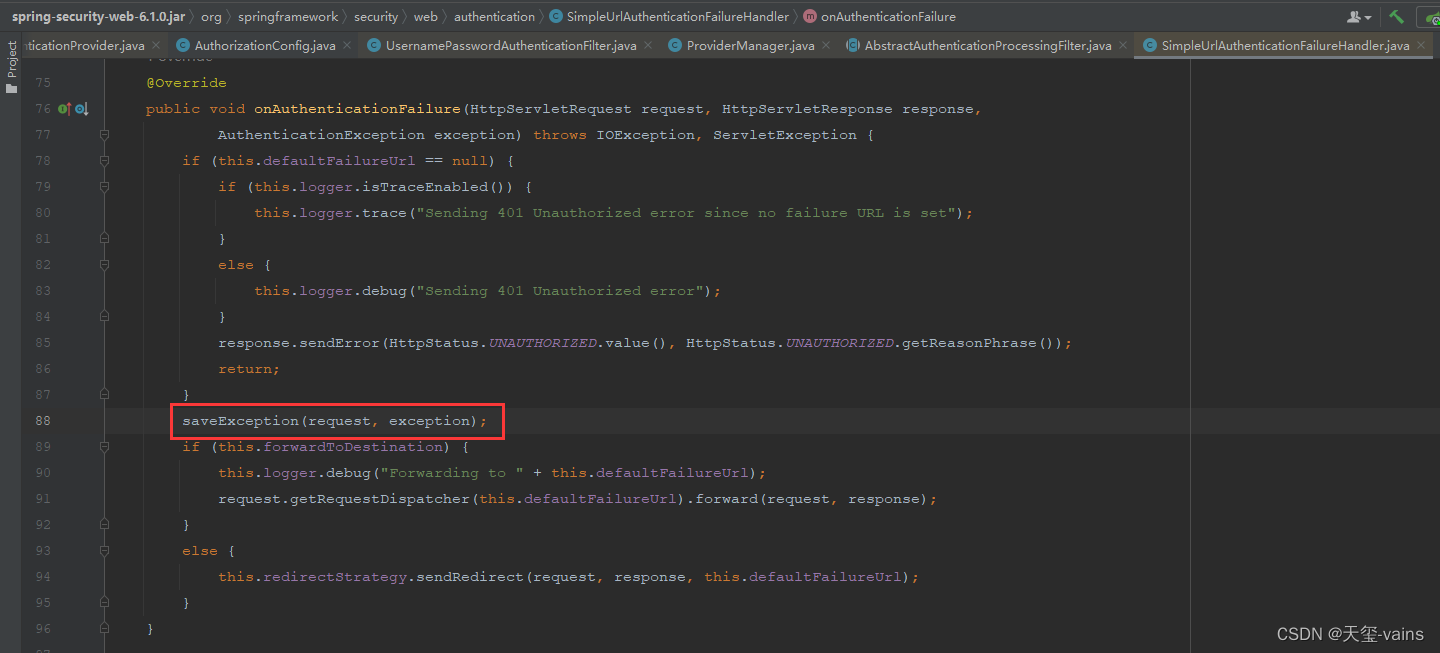Open the Code With Me users icon
This screenshot has height=653, width=1440.
1359,17
